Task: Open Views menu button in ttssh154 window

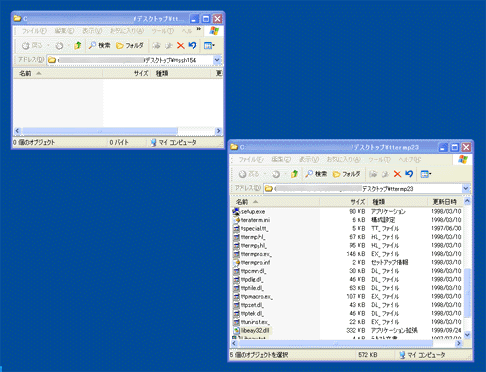Action: coord(209,45)
